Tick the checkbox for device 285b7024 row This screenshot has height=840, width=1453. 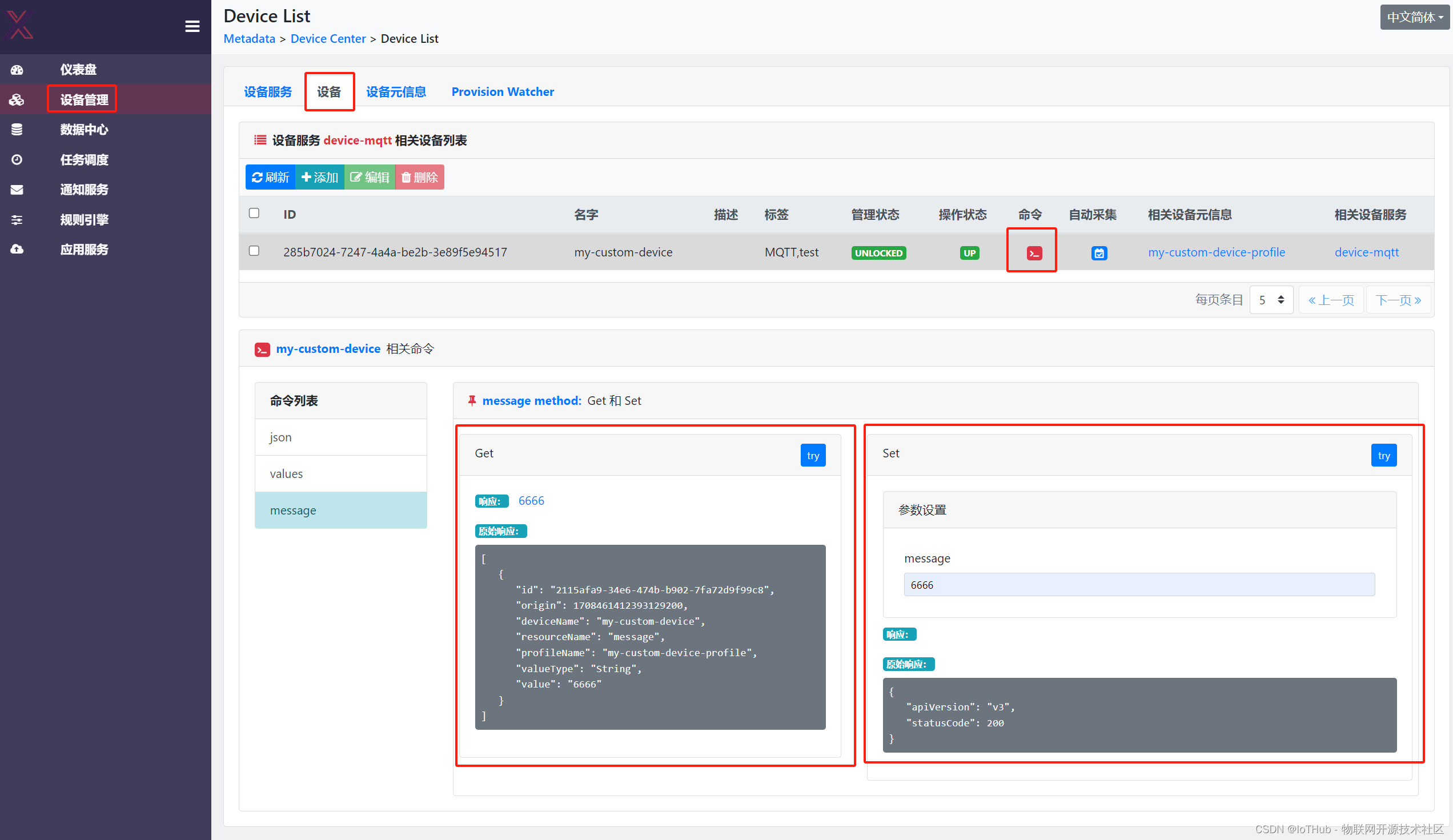[x=254, y=251]
